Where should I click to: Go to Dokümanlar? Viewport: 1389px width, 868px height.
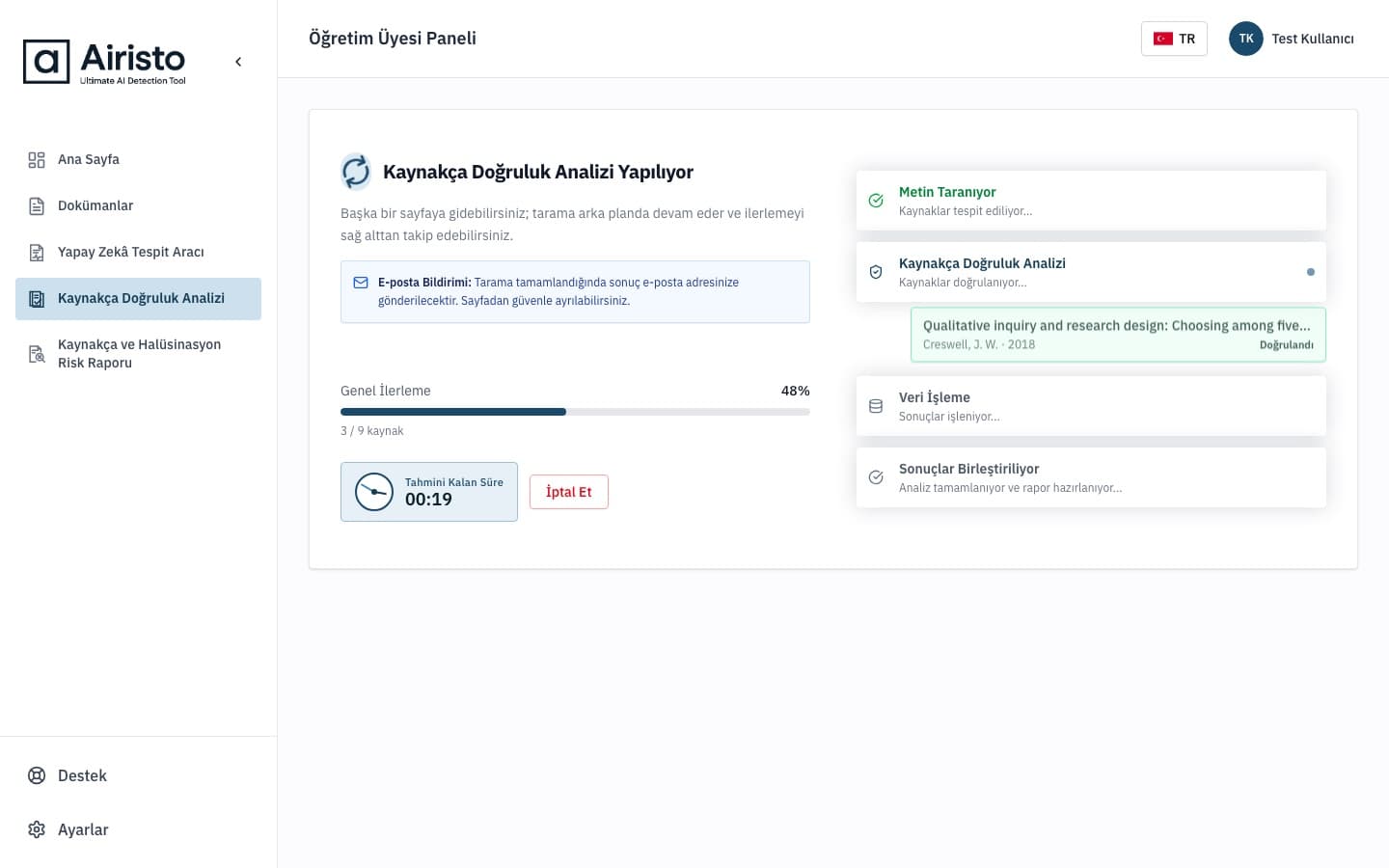click(x=138, y=206)
